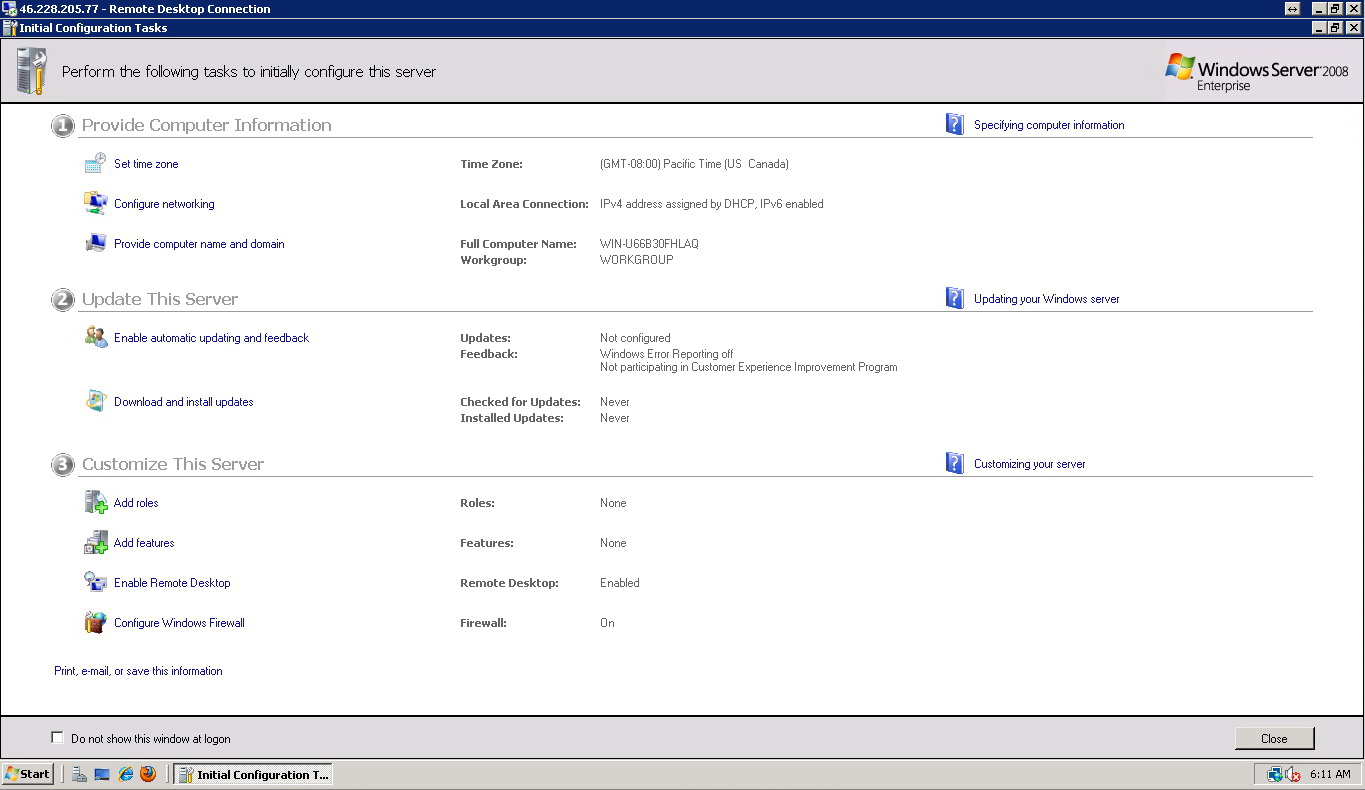
Task: Click the Remote Desktop connection bar pin icon
Action: coord(1293,8)
